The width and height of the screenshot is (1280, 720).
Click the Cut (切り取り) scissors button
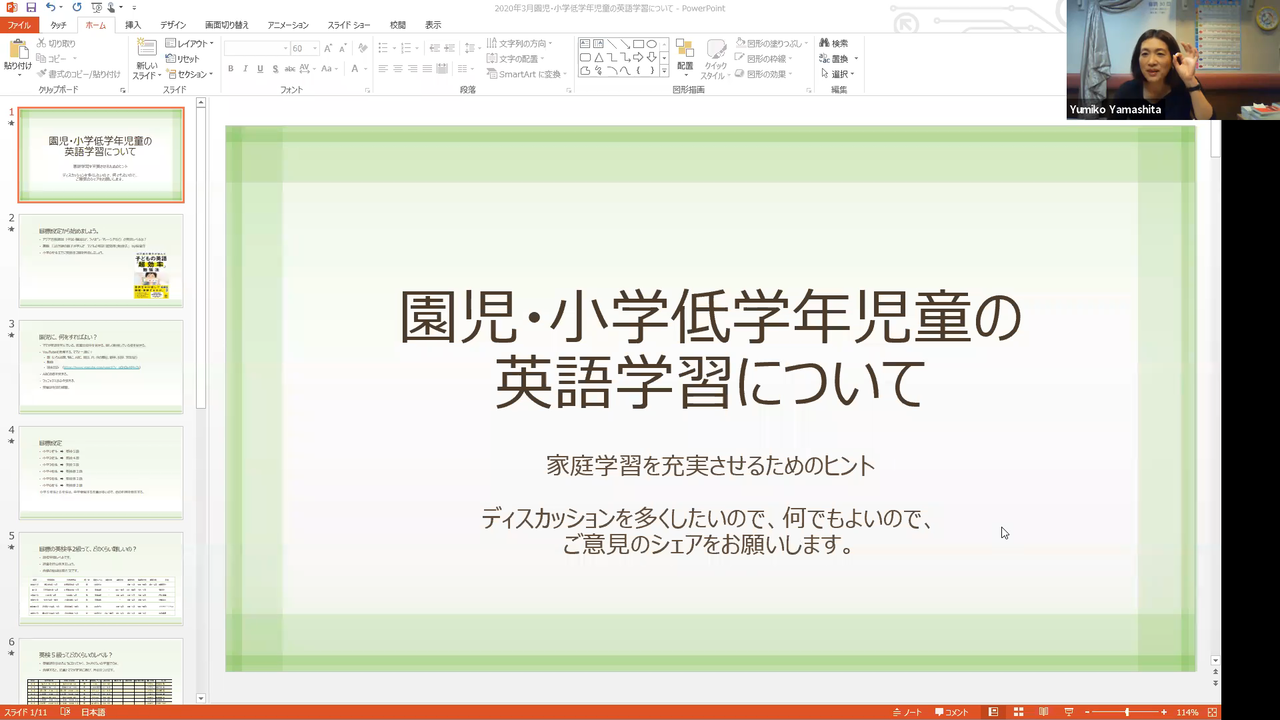(x=56, y=43)
